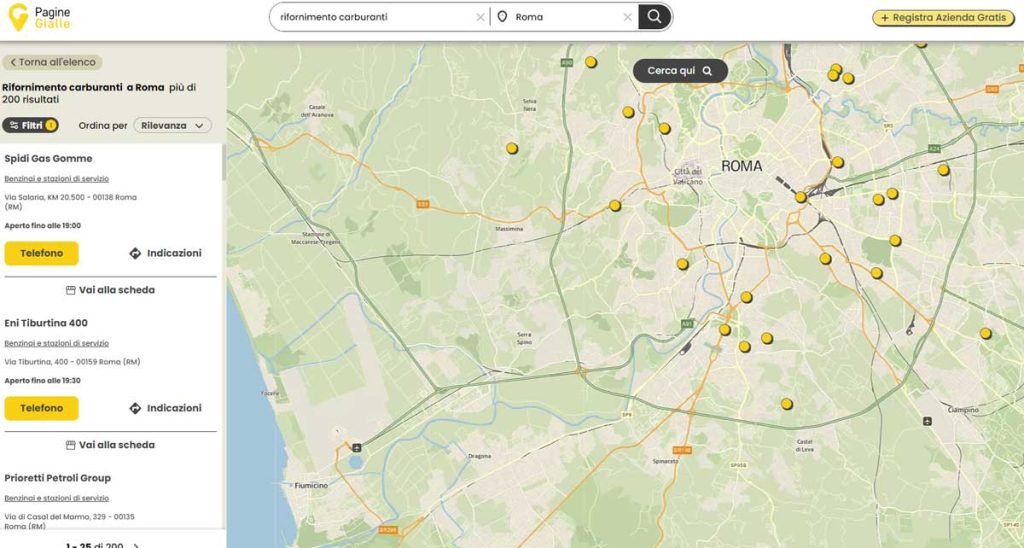Click Registra Azienda Gratis button
1024x548 pixels.
[943, 18]
